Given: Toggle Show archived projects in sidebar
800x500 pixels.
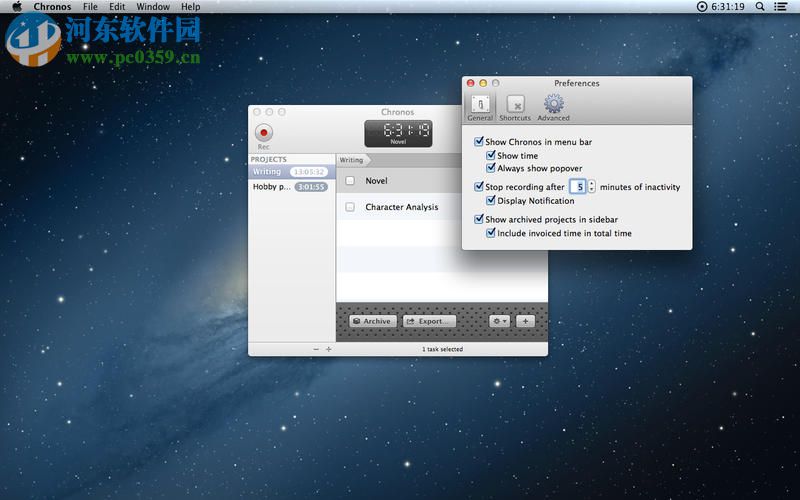Looking at the screenshot, I should point(479,219).
